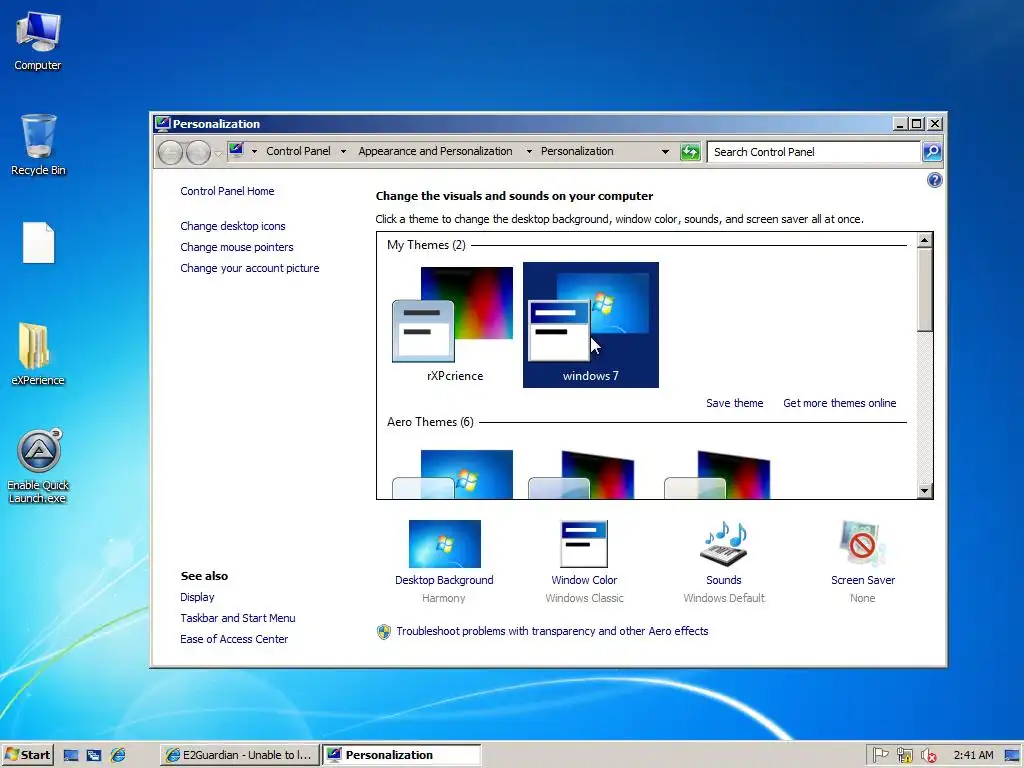This screenshot has height=768, width=1024.
Task: Open the Computer desktop icon
Action: (x=38, y=41)
